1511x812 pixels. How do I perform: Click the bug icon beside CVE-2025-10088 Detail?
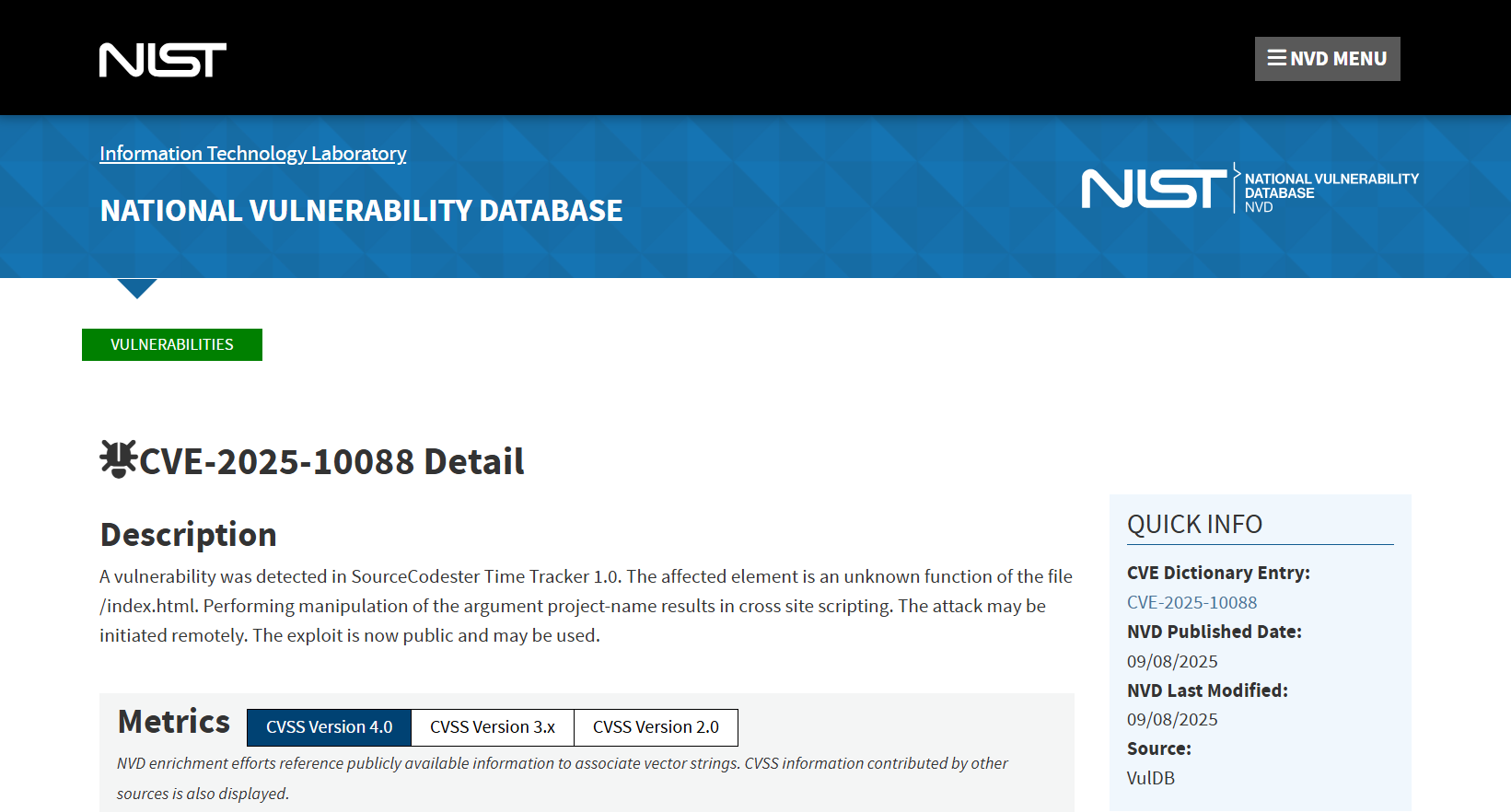tap(118, 459)
